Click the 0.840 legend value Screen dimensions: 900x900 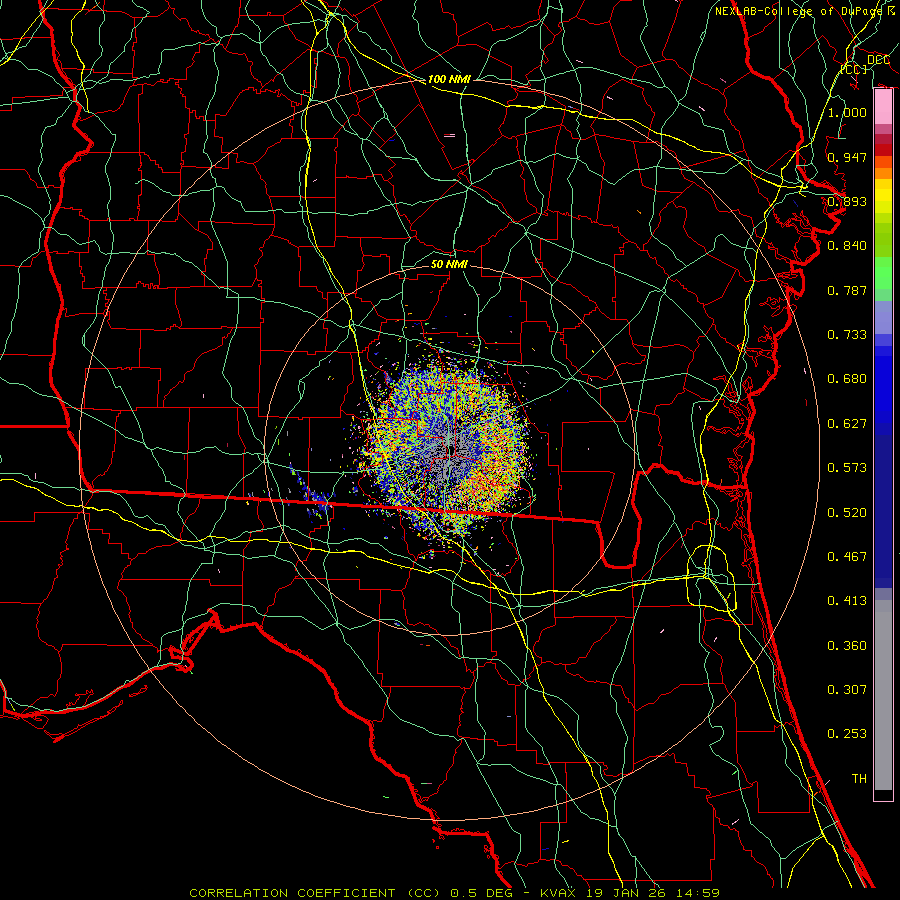[847, 246]
